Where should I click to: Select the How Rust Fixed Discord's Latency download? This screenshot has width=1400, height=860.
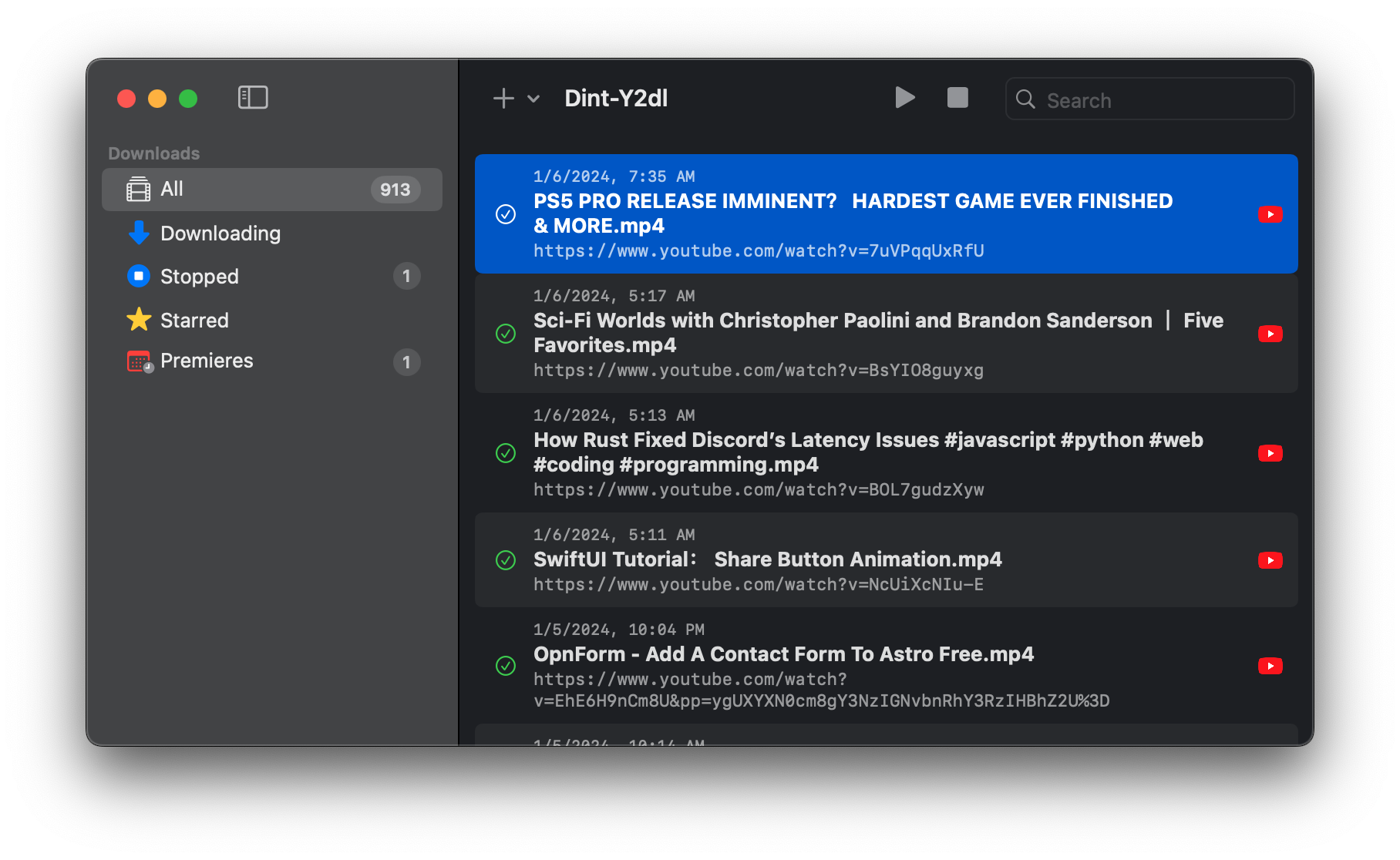tap(887, 453)
